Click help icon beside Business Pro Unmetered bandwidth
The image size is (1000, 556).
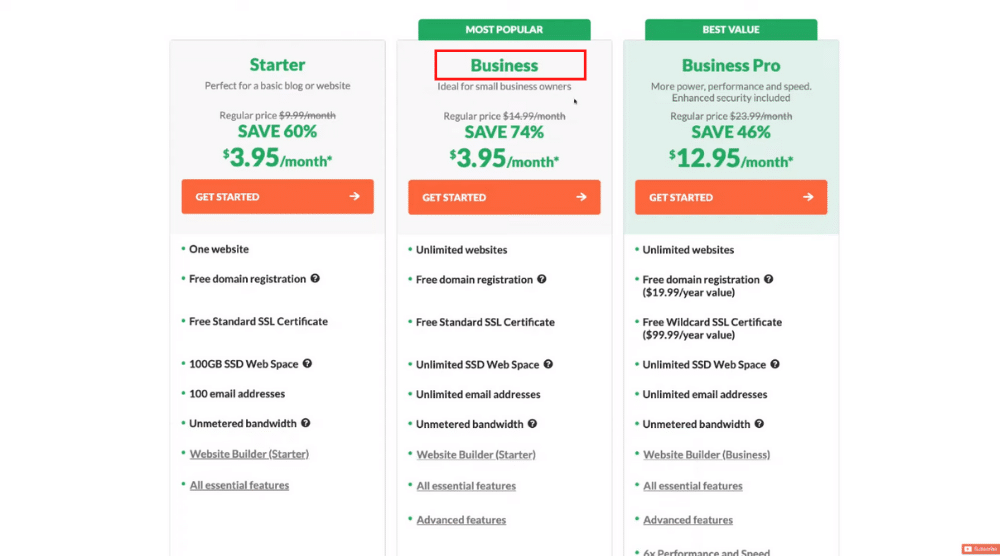click(760, 424)
